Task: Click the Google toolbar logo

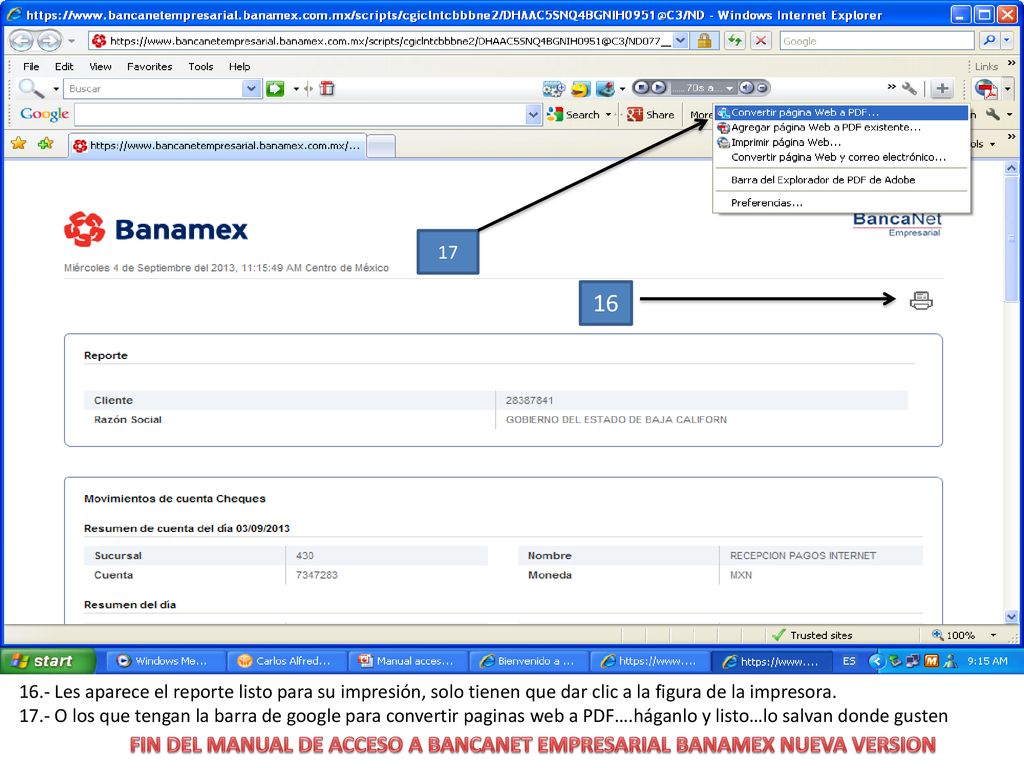Action: click(44, 114)
